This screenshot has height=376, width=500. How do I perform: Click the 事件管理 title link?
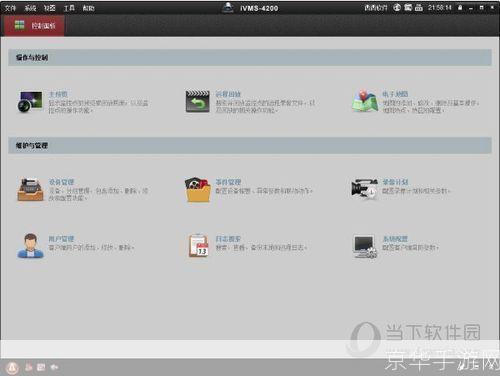[228, 182]
